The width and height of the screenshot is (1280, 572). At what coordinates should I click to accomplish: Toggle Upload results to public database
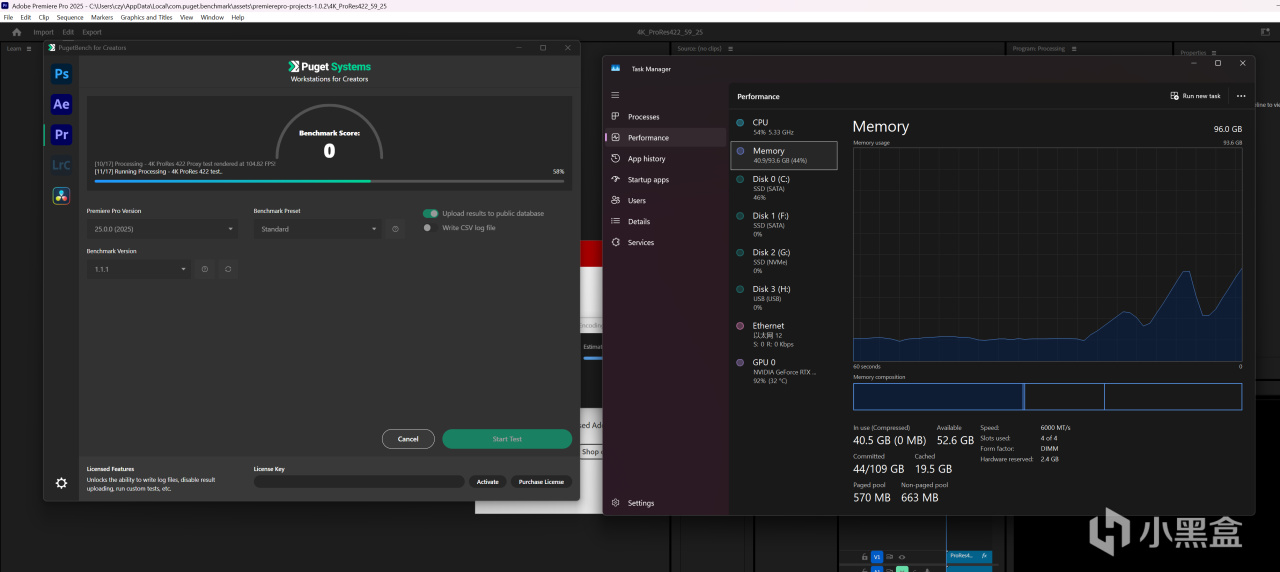pos(430,213)
